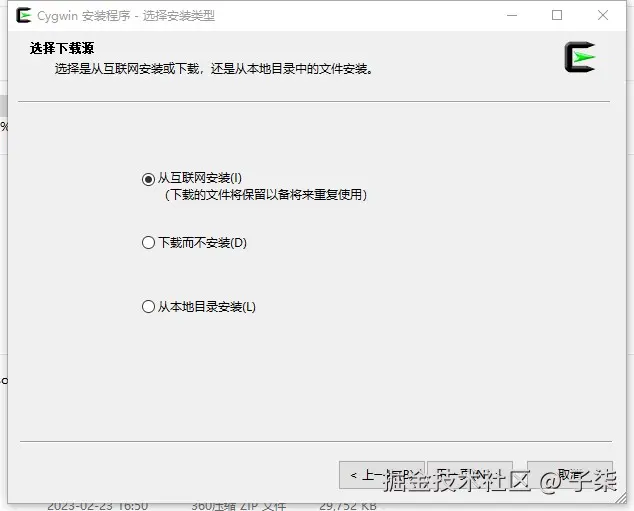Close the Cygwin installer window
Image resolution: width=634 pixels, height=511 pixels.
[x=603, y=15]
